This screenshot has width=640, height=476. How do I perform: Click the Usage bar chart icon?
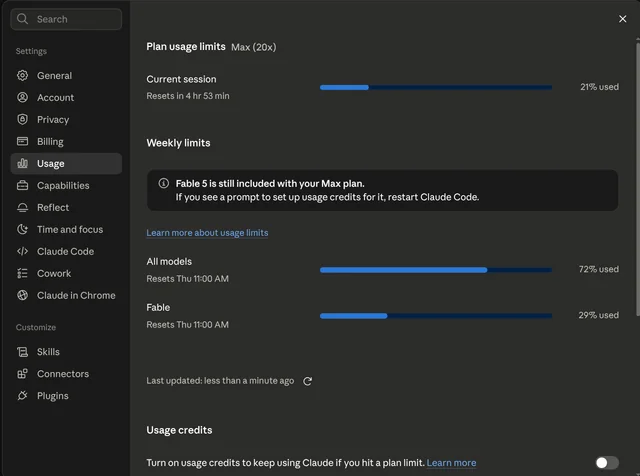22,163
